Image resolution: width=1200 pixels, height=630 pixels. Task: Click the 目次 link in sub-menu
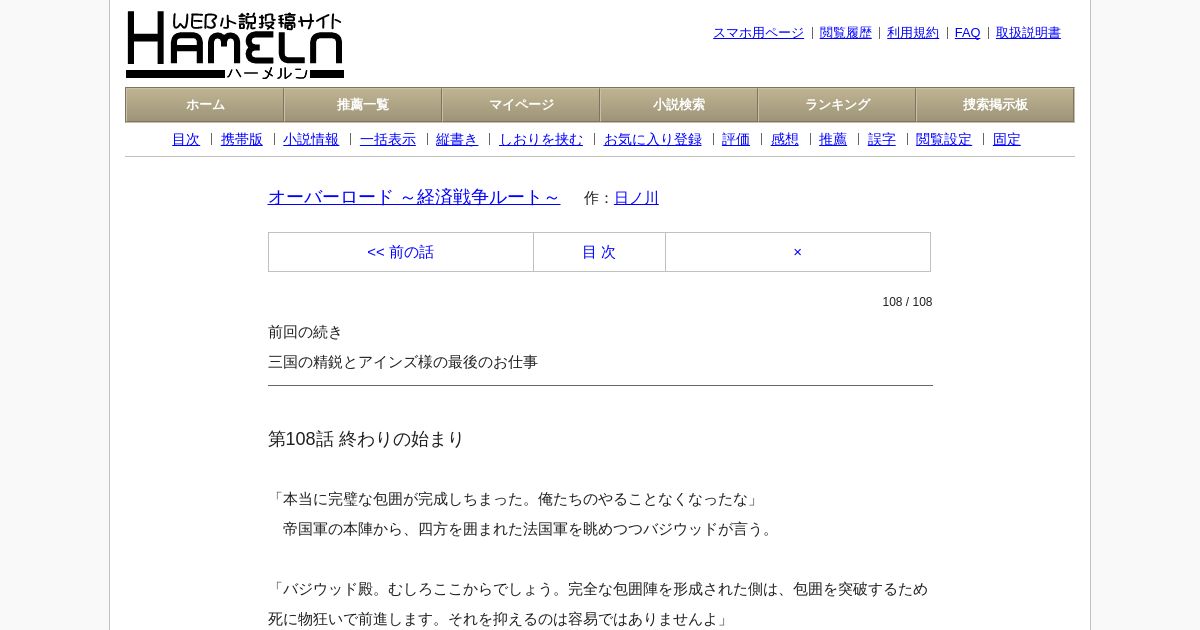pos(186,140)
